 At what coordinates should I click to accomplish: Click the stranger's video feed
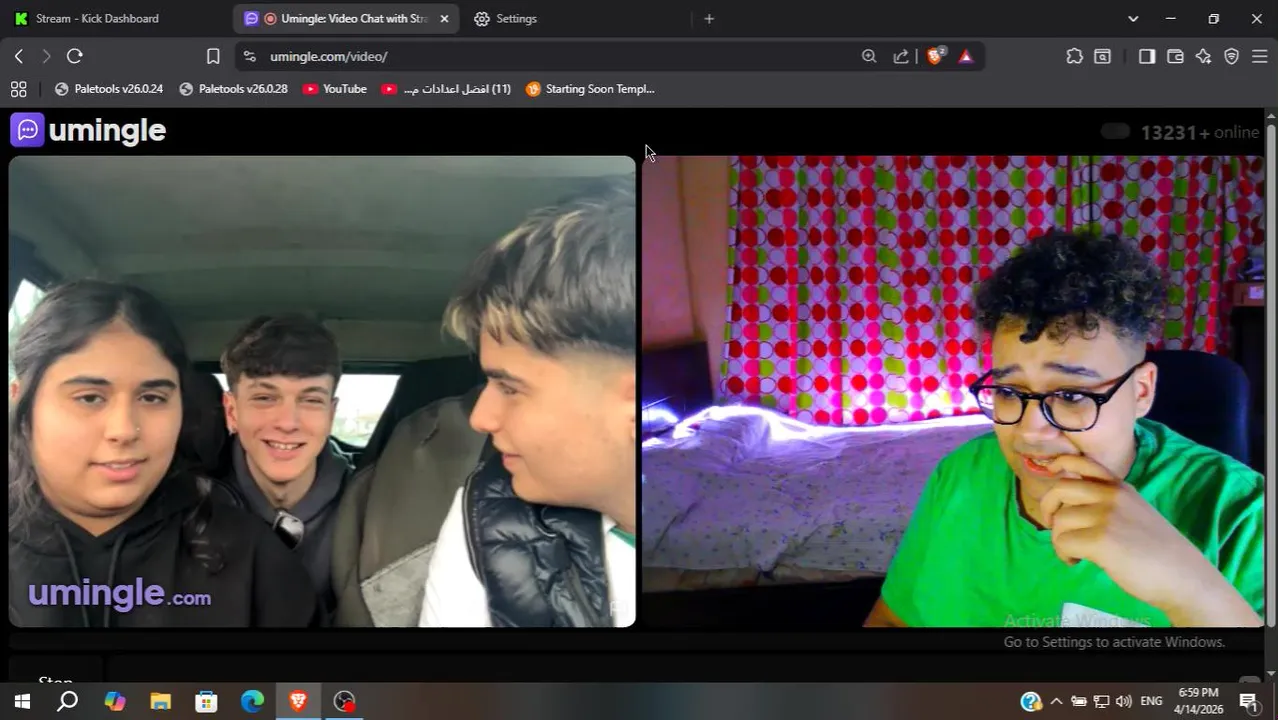[x=322, y=391]
